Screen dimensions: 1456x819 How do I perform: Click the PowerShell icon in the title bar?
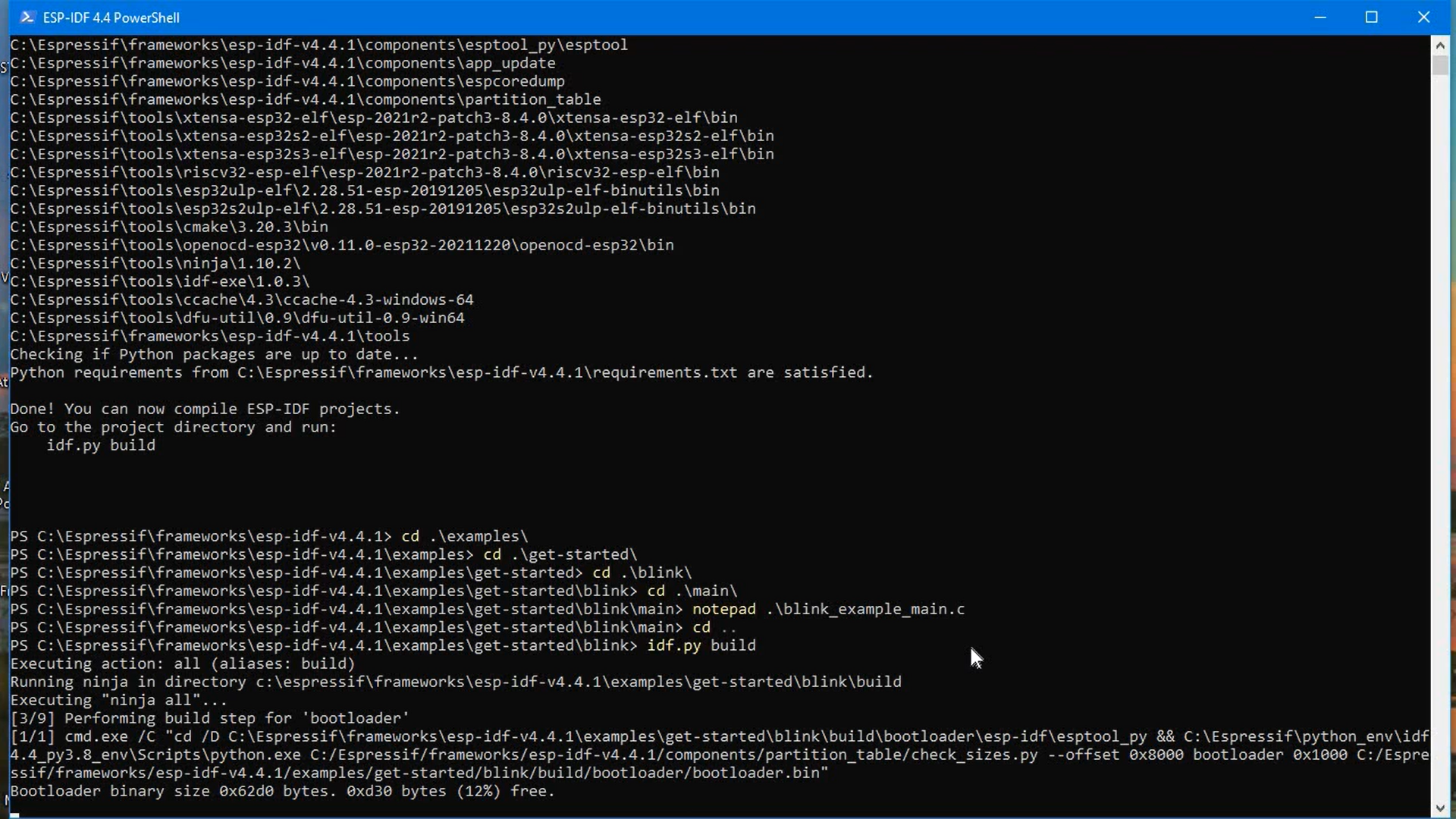(27, 17)
